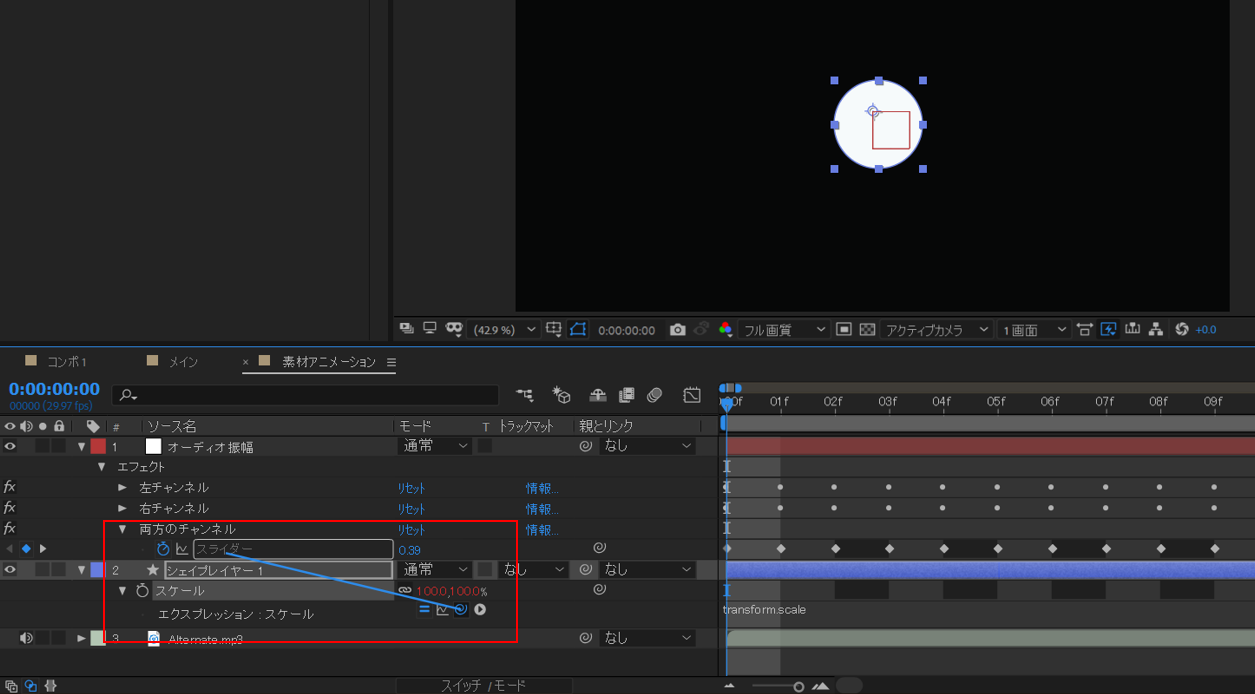
Task: Take a snapshot of the composition view
Action: tap(678, 330)
